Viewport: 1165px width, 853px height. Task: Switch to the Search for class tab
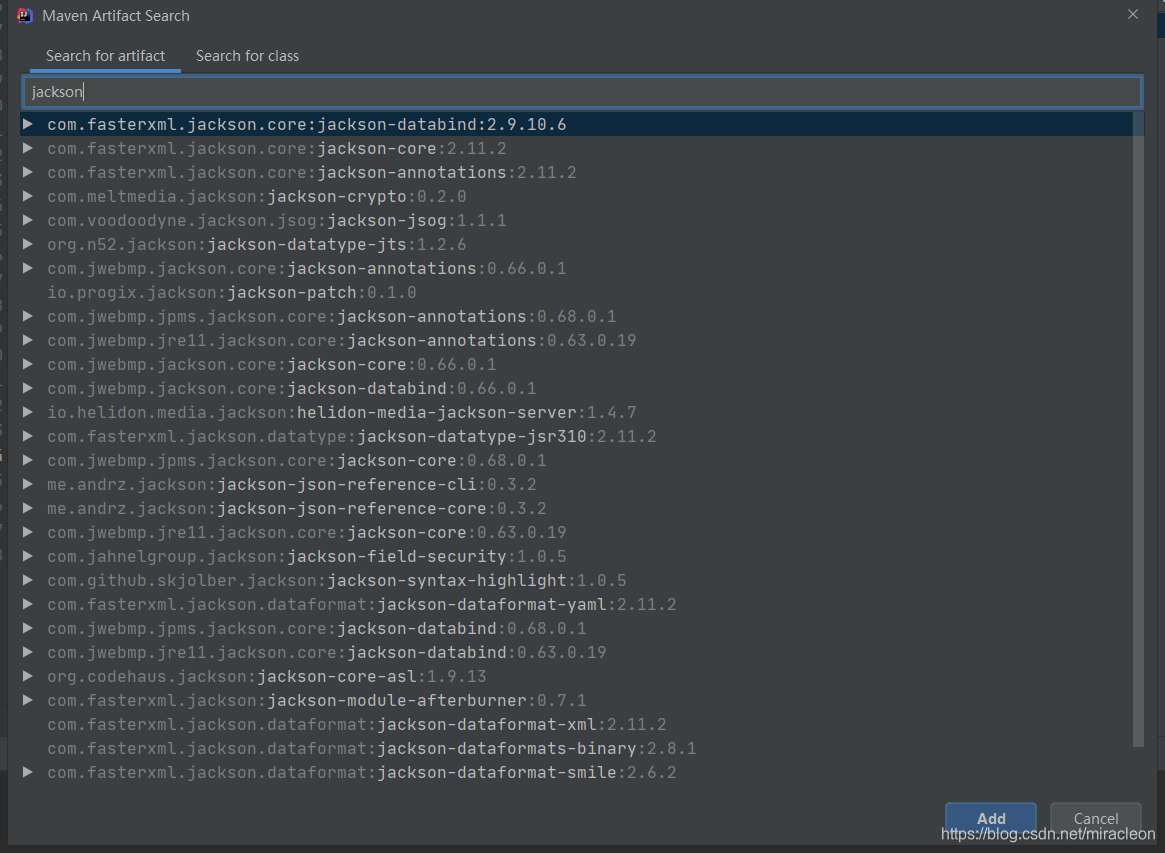(247, 56)
